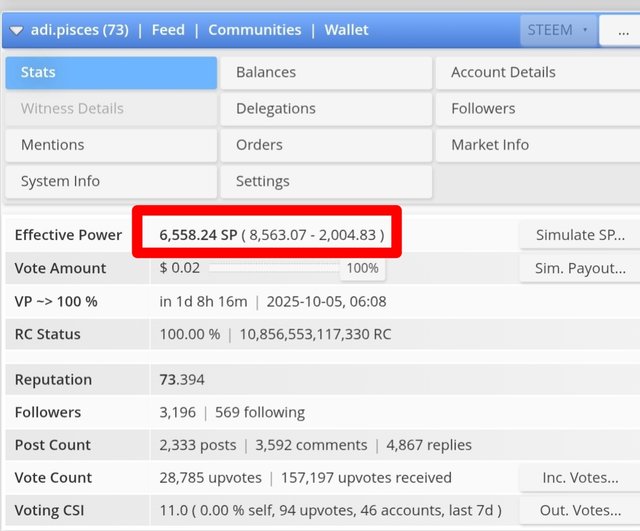640x531 pixels.
Task: Open the Market Info tab
Action: pos(538,145)
